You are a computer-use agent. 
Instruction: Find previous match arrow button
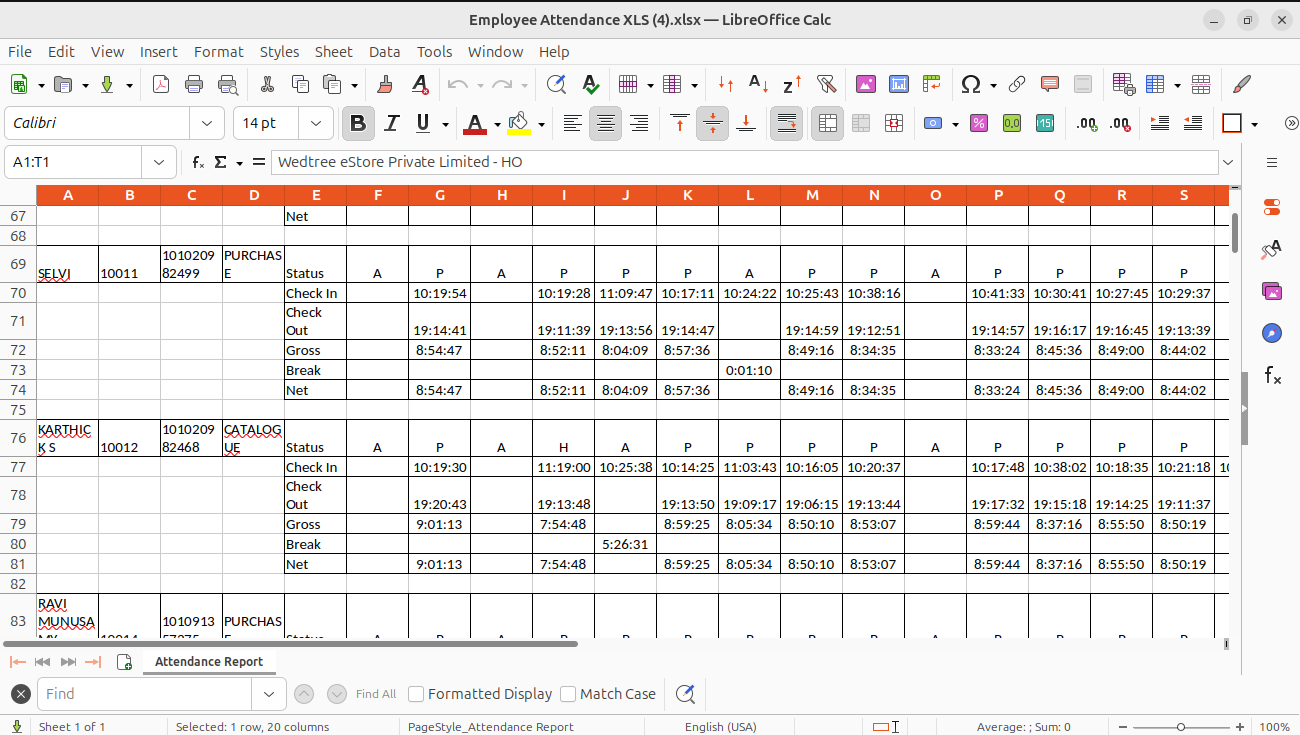(304, 694)
